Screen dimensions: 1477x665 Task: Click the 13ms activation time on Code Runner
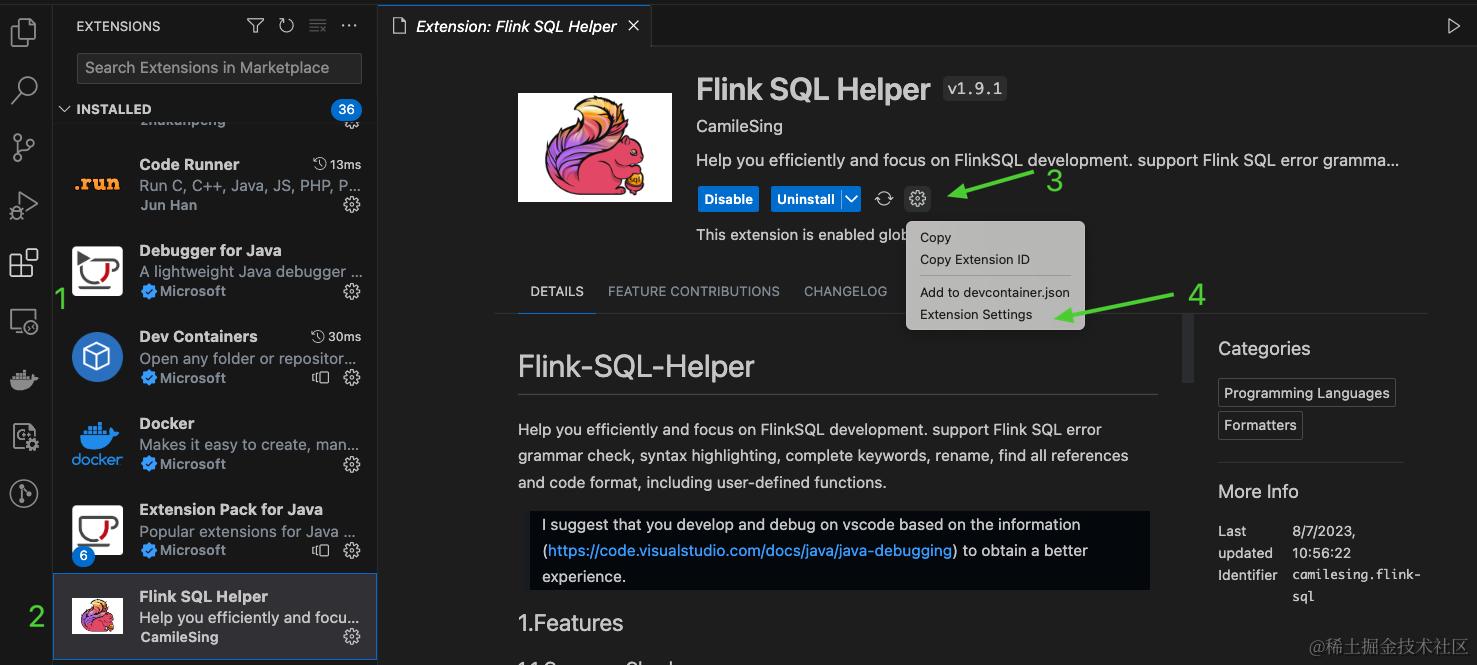[337, 164]
